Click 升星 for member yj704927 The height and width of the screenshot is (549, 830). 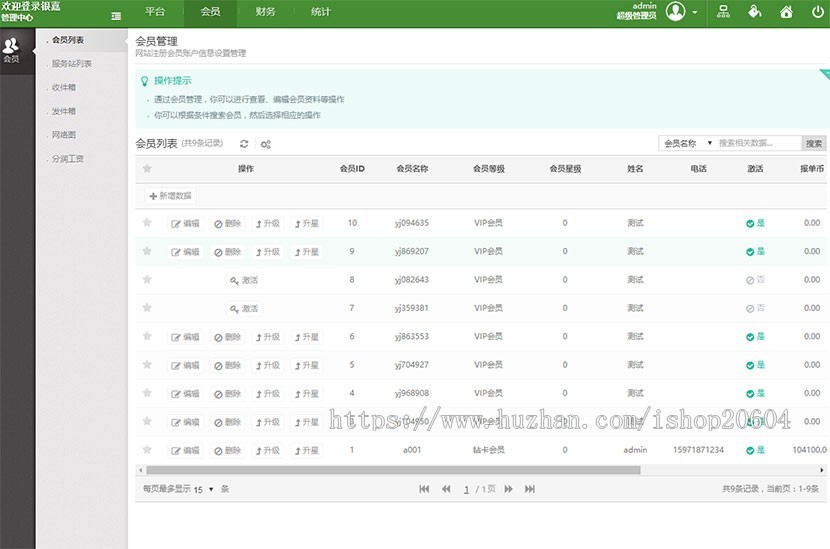[307, 366]
